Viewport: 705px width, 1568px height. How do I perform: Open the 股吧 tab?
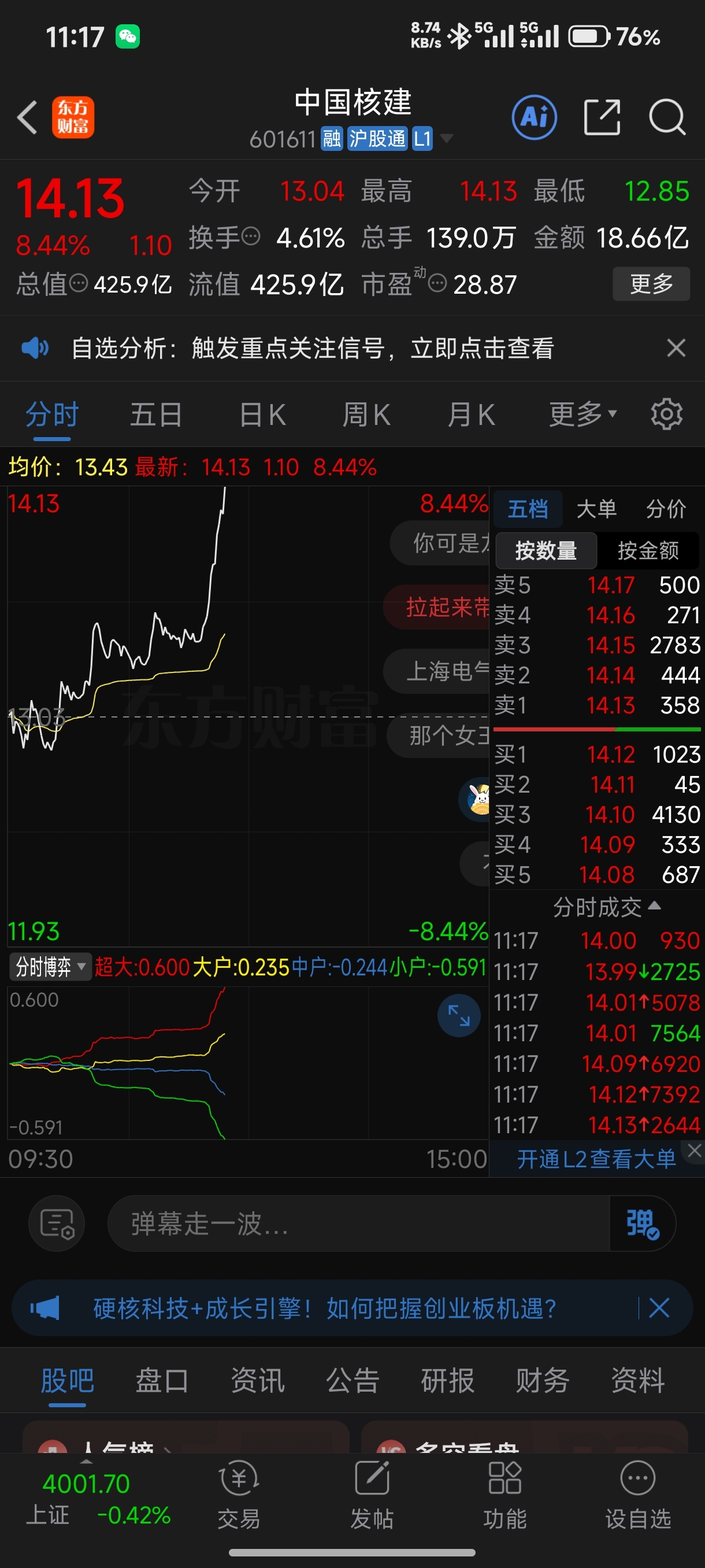pyautogui.click(x=67, y=1381)
